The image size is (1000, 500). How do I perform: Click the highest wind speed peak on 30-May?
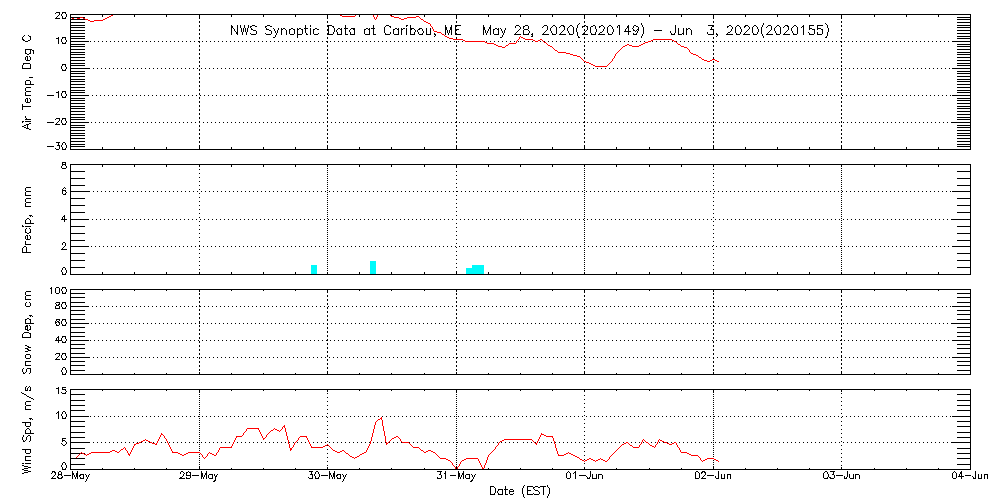tap(381, 418)
